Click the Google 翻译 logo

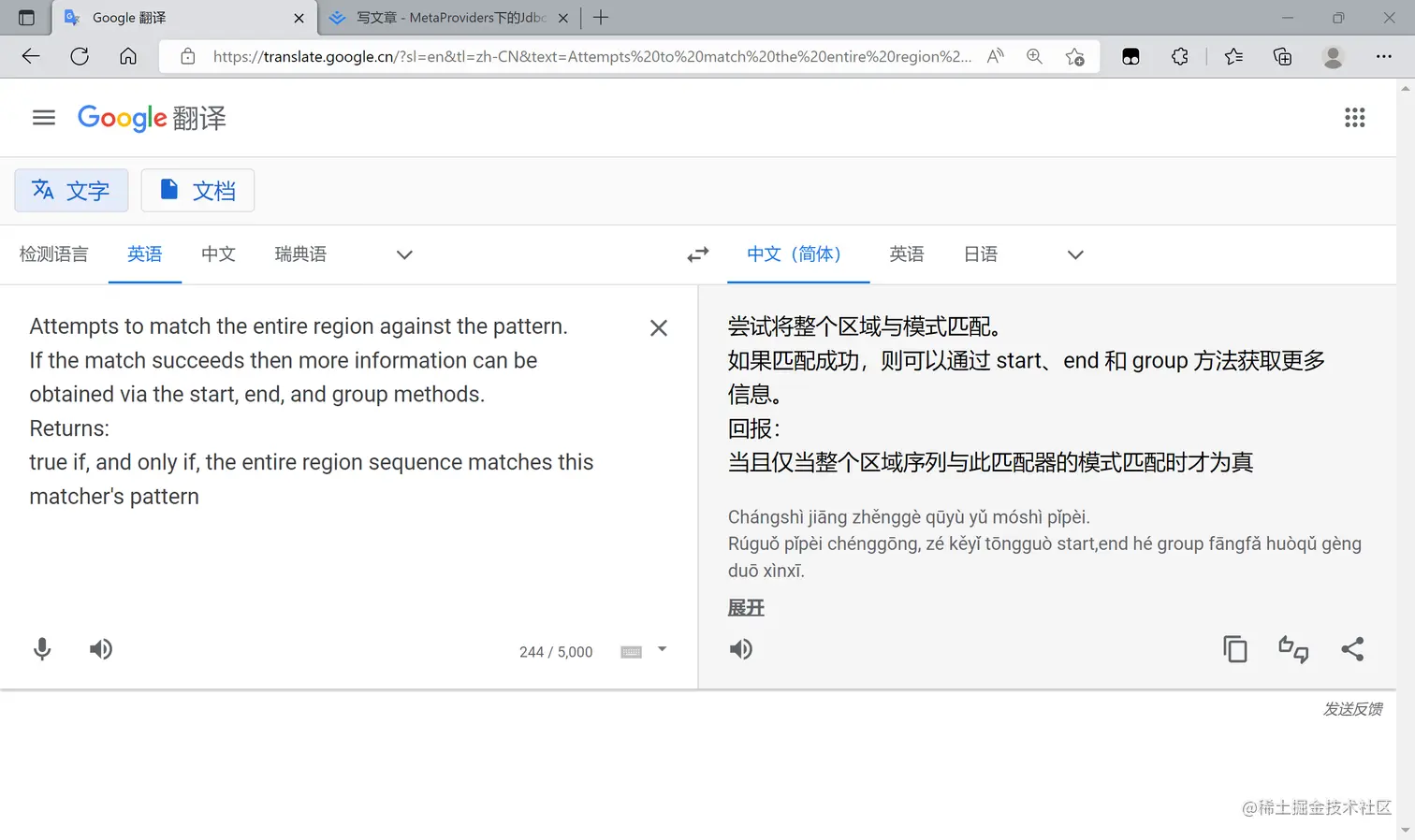(x=152, y=118)
